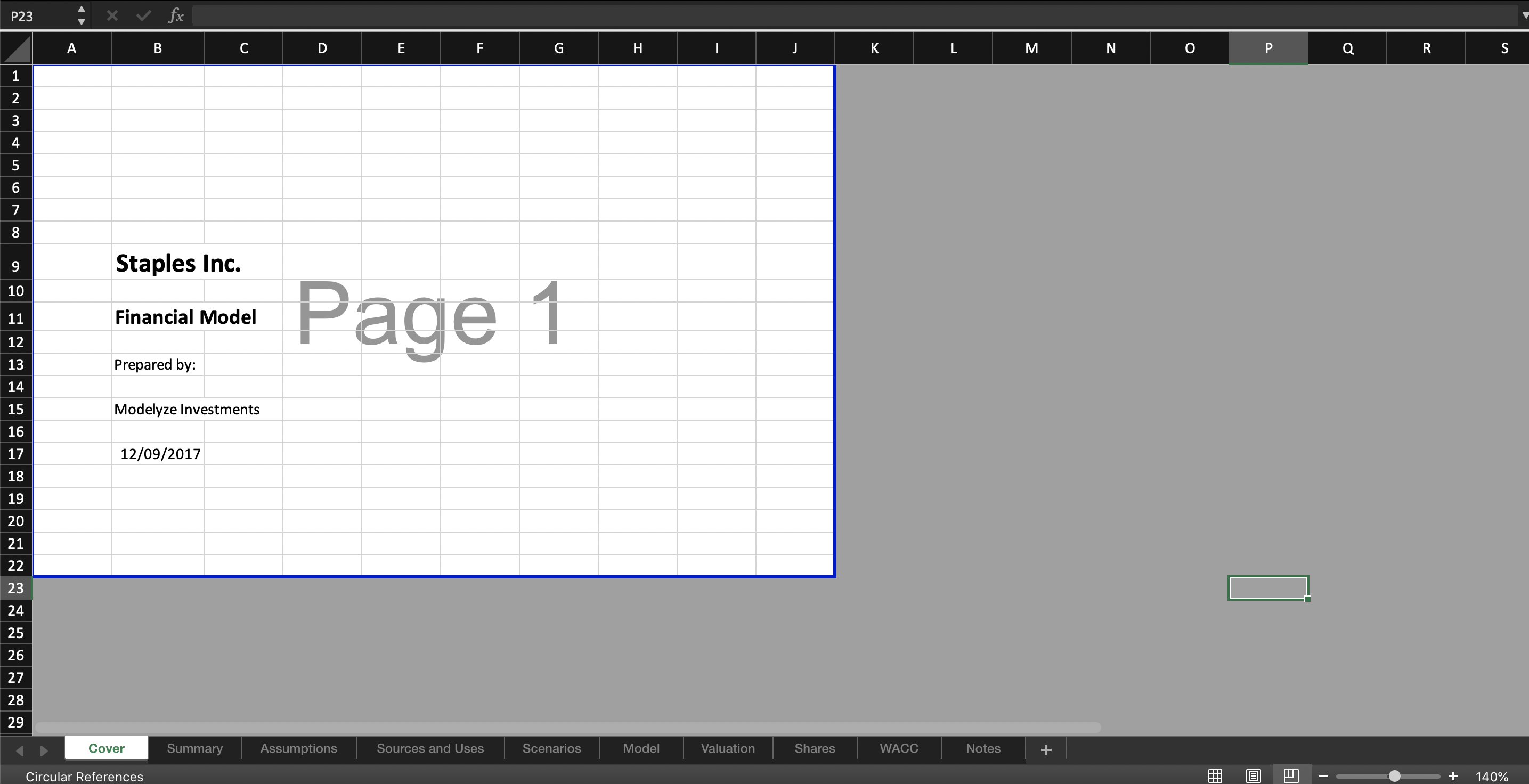Click the cancel entry X icon
The width and height of the screenshot is (1529, 784).
tap(112, 15)
